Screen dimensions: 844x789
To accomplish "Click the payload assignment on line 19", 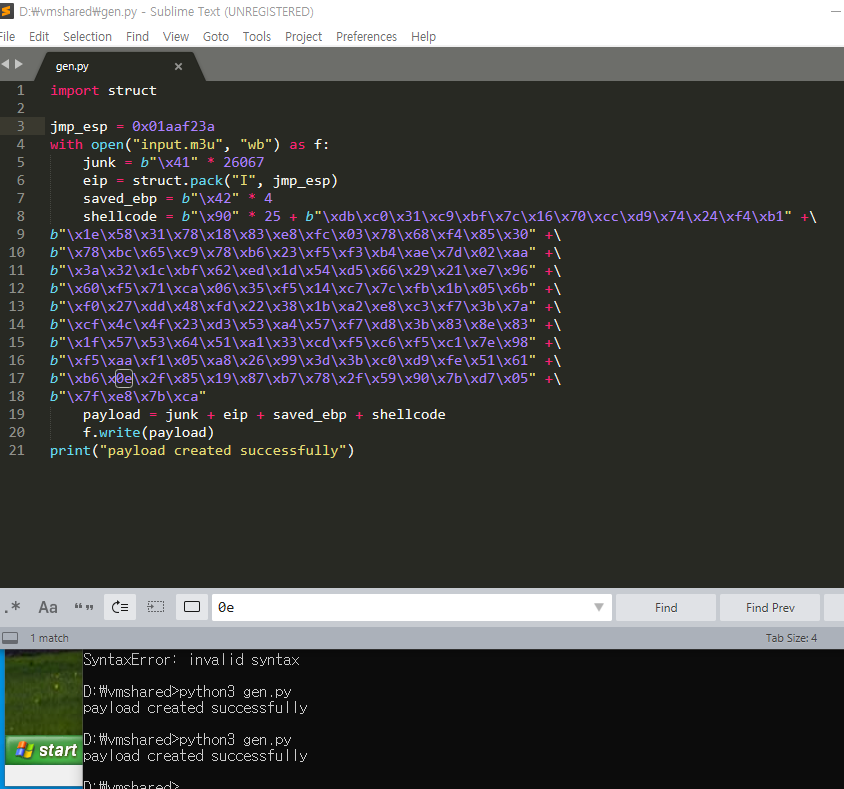I will point(264,415).
